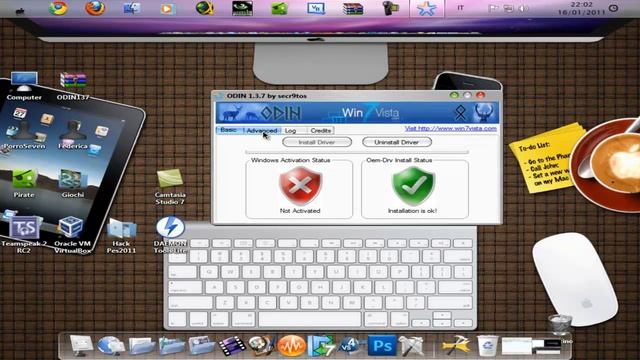
Task: Switch to the Basic tab in ODIN
Action: (x=228, y=130)
